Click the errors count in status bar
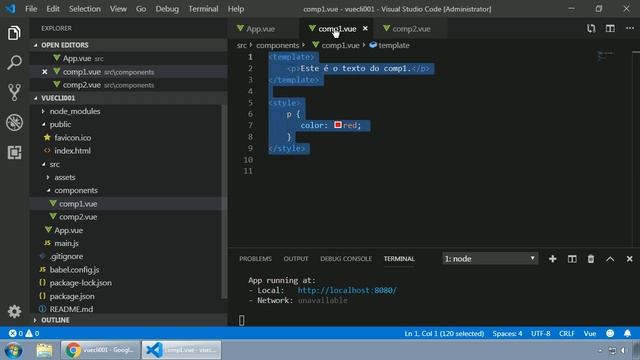Viewport: 640px width, 360px height. (x=16, y=333)
